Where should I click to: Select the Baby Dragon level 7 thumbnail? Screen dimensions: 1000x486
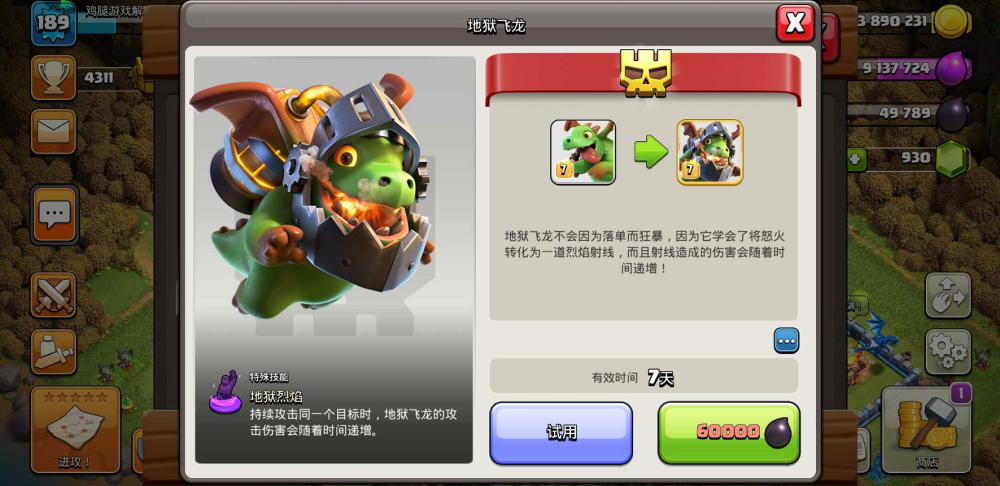pyautogui.click(x=583, y=152)
